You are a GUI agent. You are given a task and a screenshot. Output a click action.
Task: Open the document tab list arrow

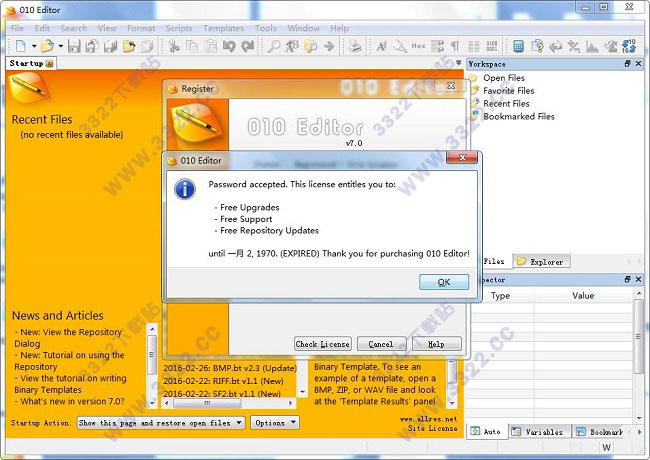pos(458,63)
